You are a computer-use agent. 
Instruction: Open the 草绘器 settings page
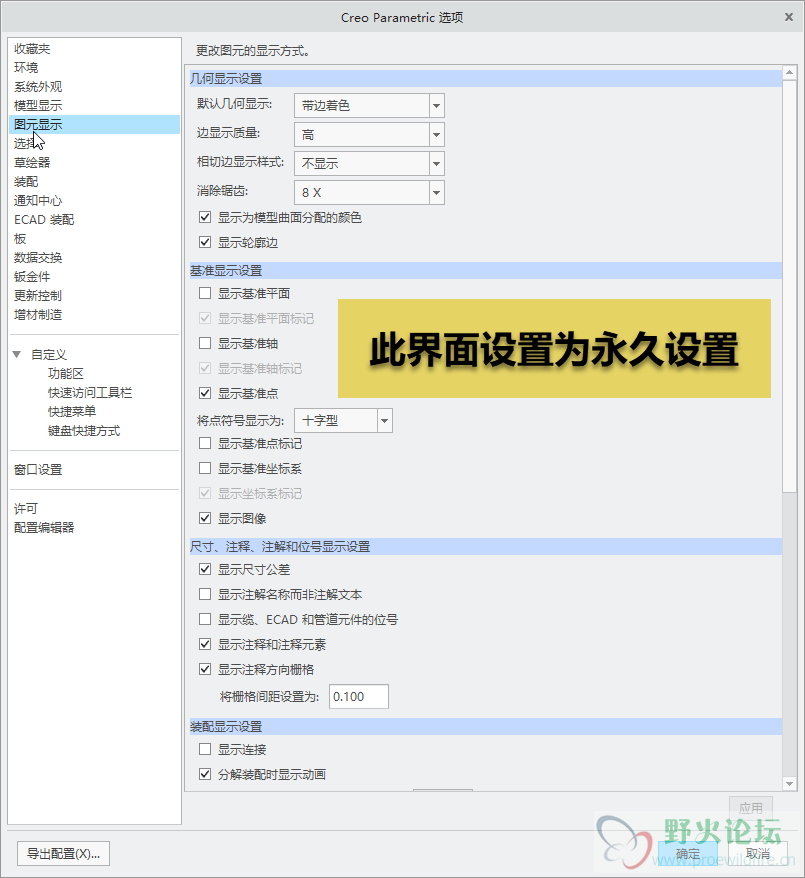point(32,162)
